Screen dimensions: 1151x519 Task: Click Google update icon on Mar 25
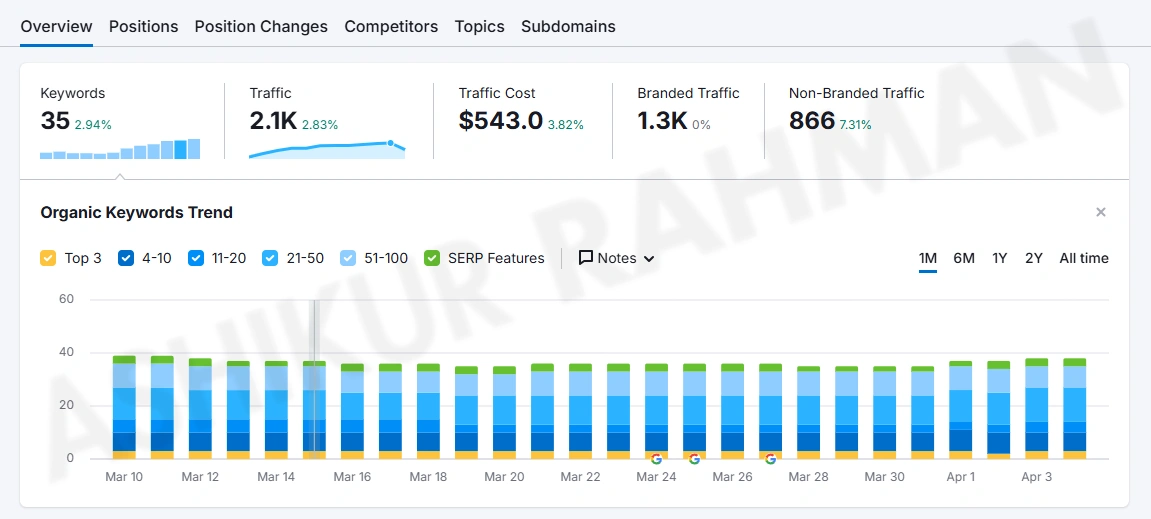point(694,459)
